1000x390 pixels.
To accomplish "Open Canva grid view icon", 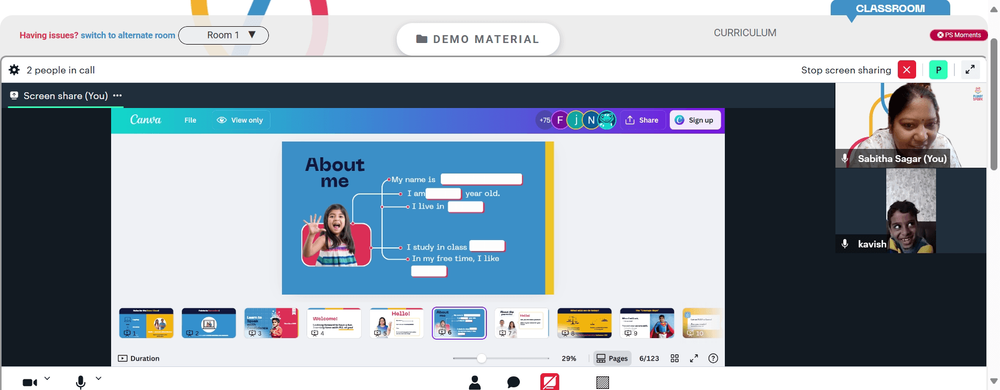I will [675, 359].
